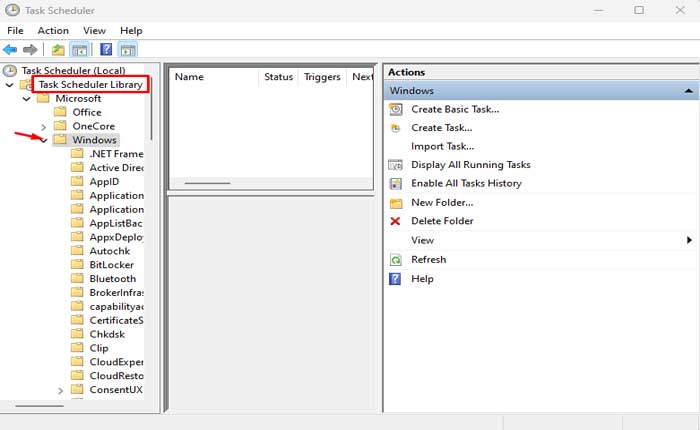Select the Microsoft folder label in tree
The image size is (700, 430).
click(x=78, y=98)
